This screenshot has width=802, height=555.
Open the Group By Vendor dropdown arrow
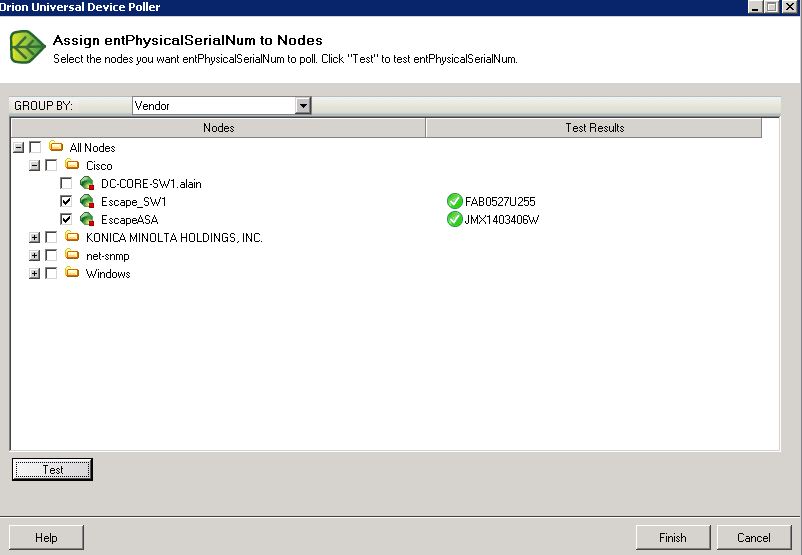point(303,106)
